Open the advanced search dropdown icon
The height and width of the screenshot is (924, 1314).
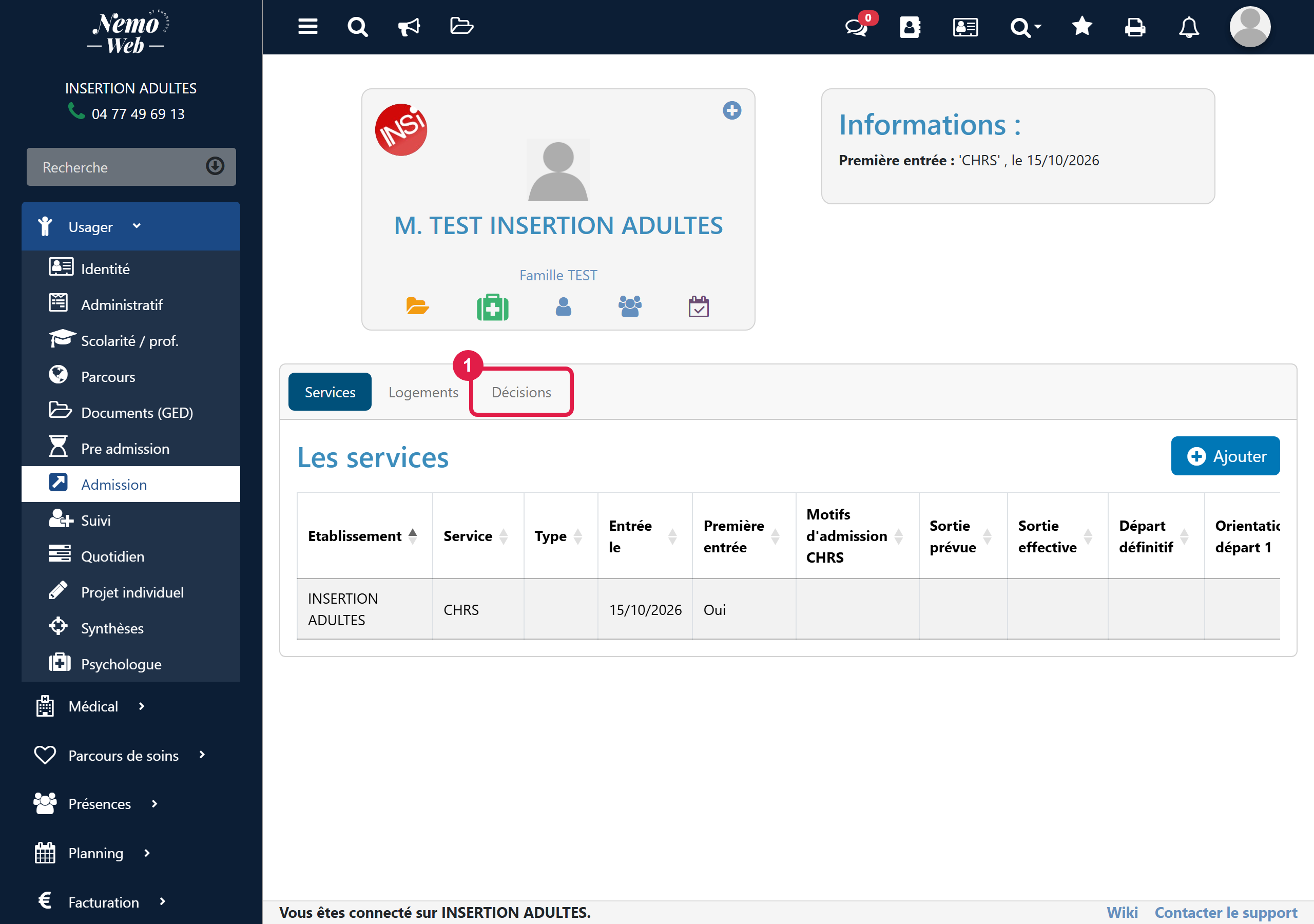(1025, 27)
